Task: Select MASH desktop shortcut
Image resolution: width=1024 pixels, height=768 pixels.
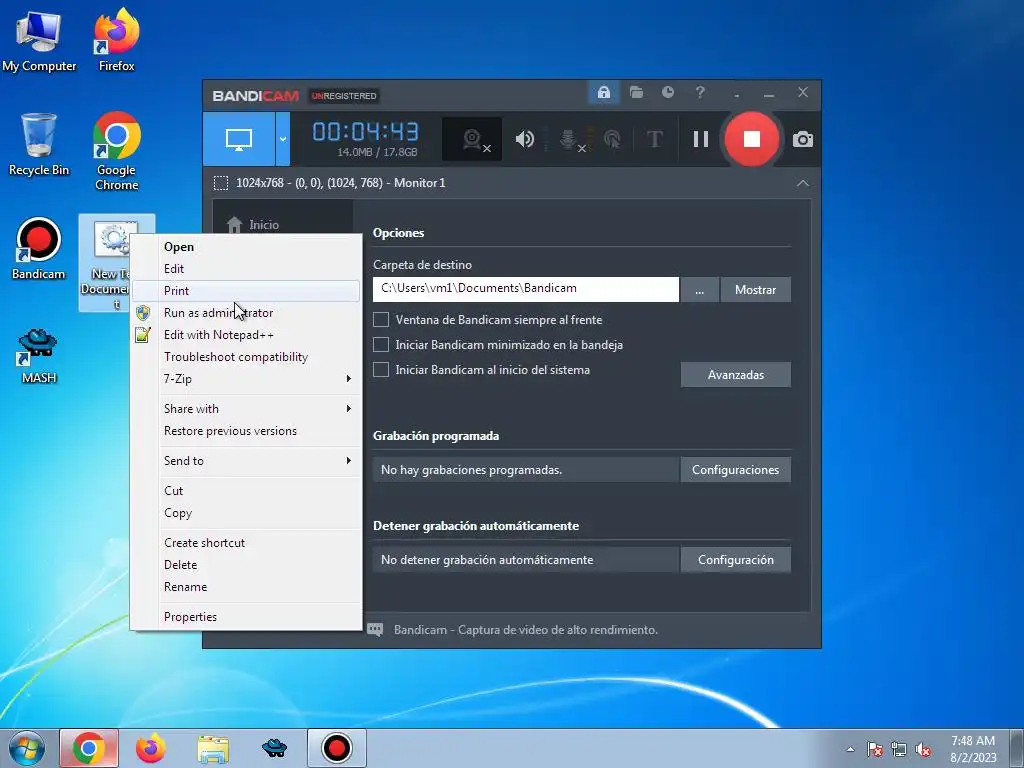Action: pyautogui.click(x=39, y=356)
